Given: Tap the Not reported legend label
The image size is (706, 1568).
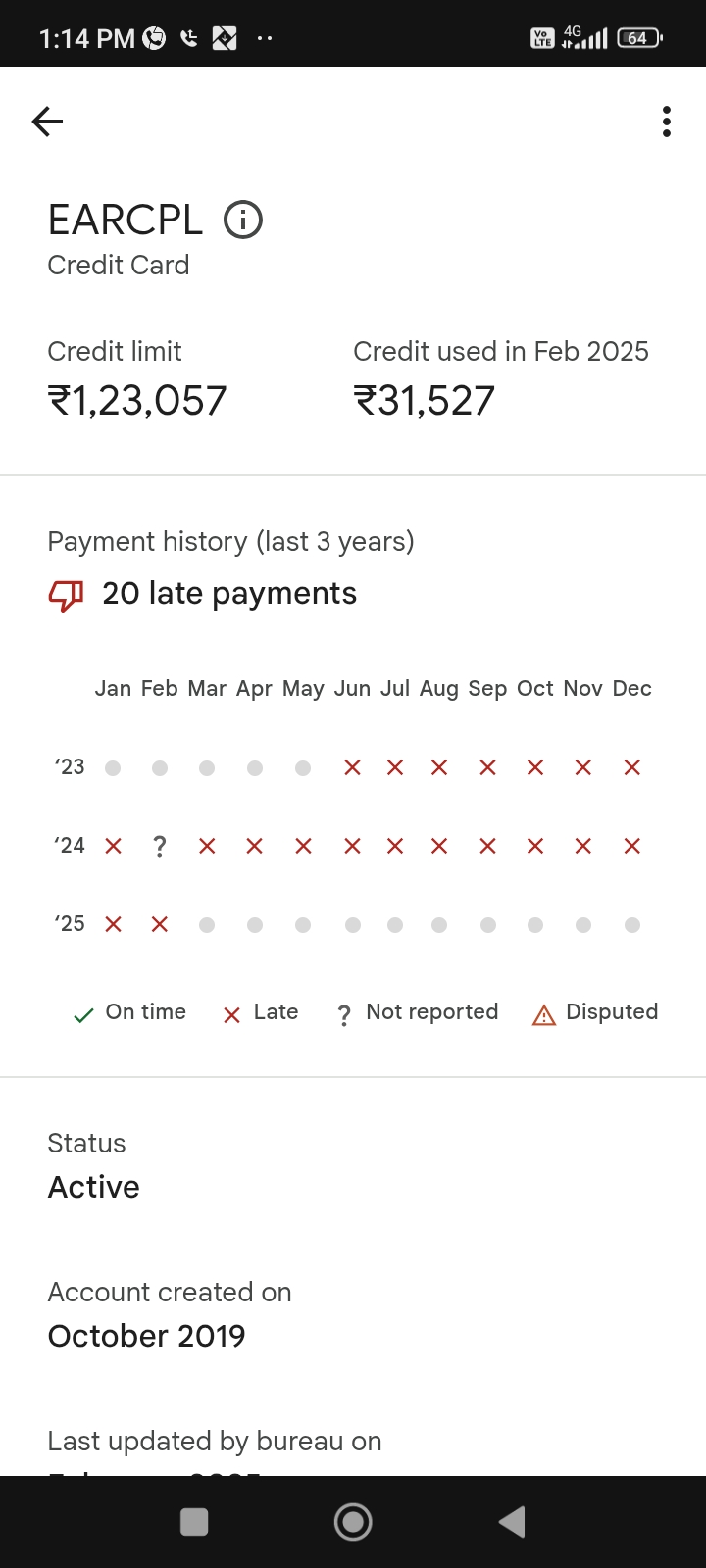Looking at the screenshot, I should click(x=431, y=1011).
